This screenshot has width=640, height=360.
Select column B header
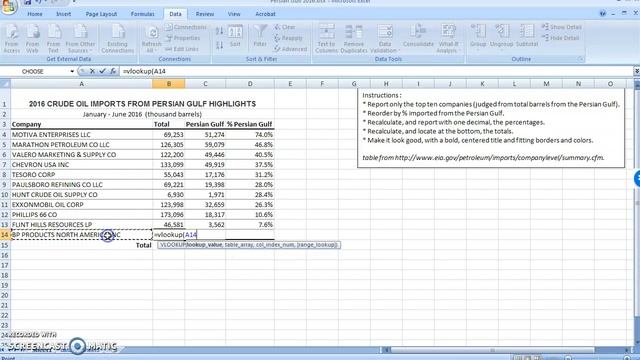169,84
